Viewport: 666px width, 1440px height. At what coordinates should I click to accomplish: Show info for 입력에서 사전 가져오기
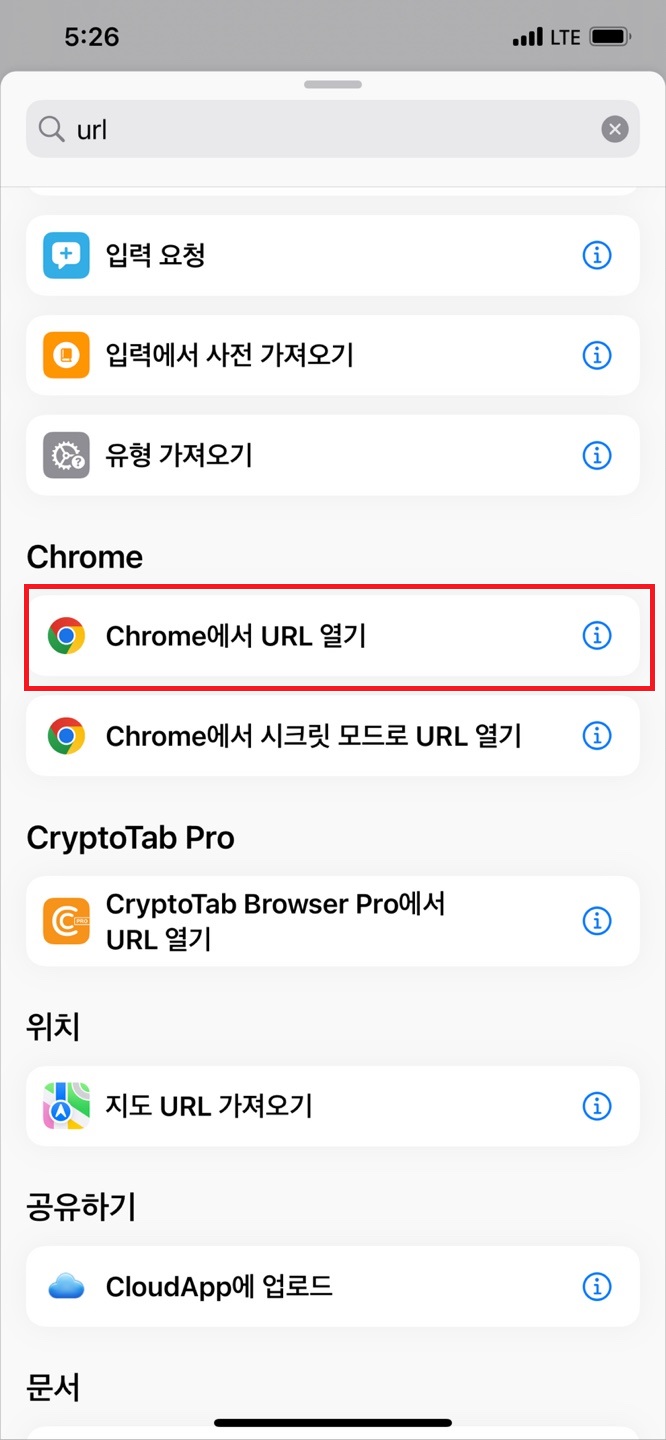597,355
